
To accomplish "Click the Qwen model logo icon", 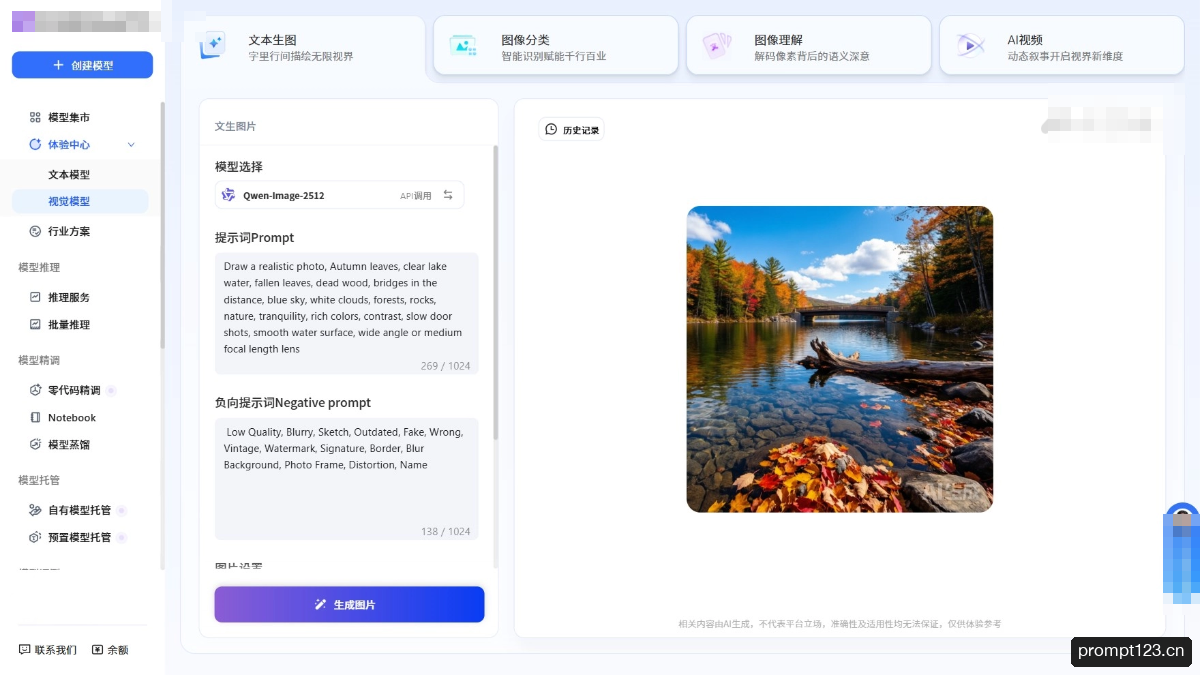I will coord(229,195).
